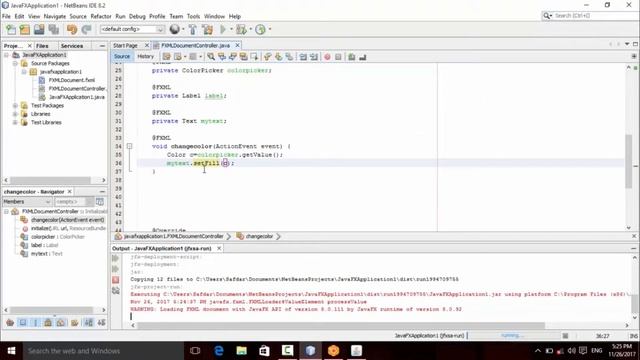Toggle Rectangular Selection in editor toolbar
The width and height of the screenshot is (640, 360).
point(254,57)
